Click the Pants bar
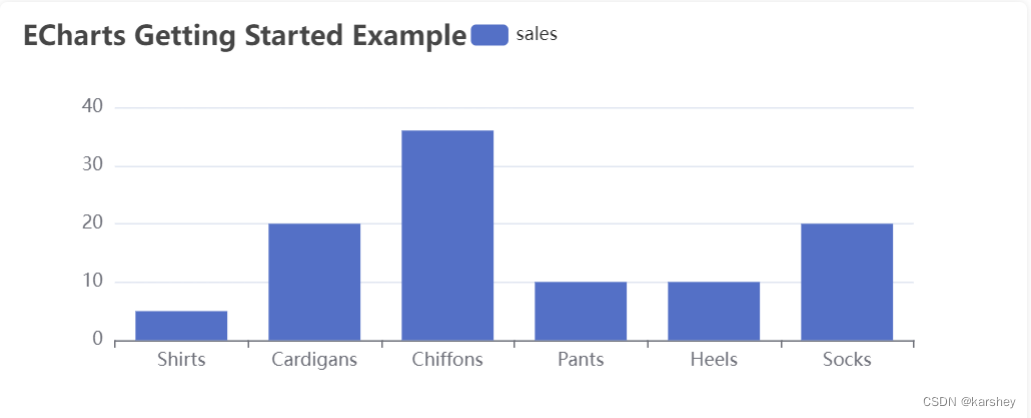The height and width of the screenshot is (418, 1031). [x=580, y=310]
